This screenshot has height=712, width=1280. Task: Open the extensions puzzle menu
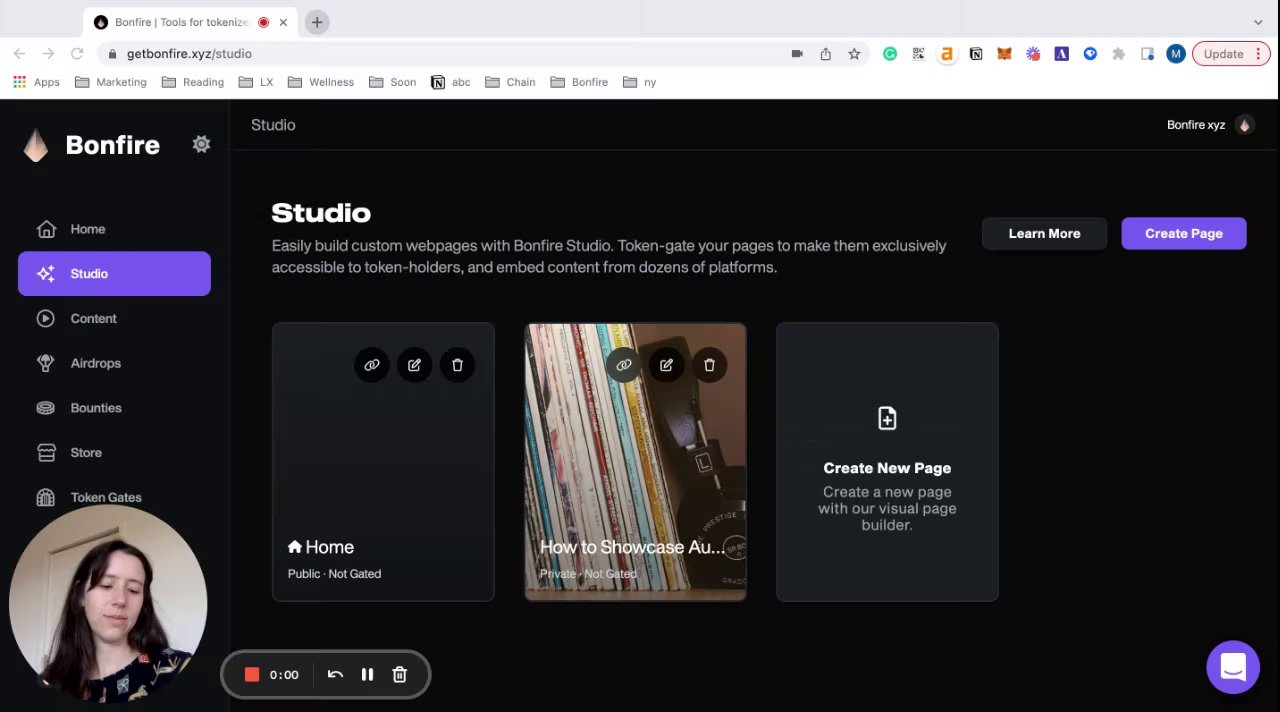click(x=1119, y=54)
